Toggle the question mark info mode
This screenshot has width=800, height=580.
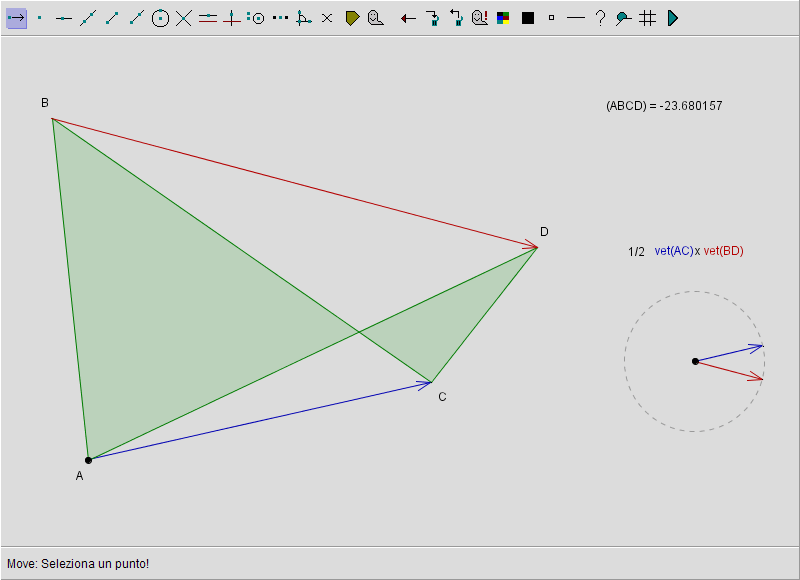tap(600, 18)
